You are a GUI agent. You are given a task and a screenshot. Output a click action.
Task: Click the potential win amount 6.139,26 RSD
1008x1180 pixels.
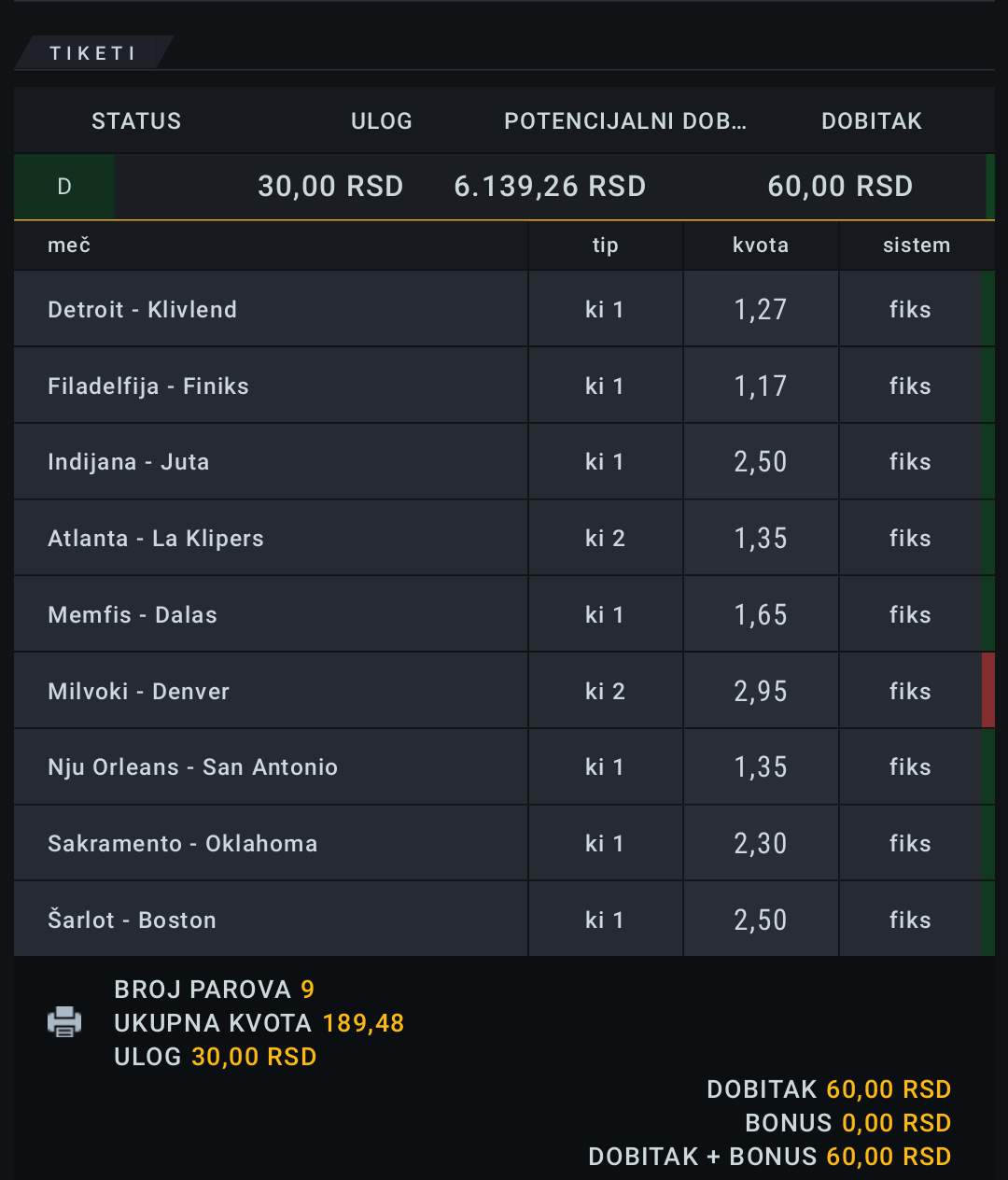click(x=551, y=187)
